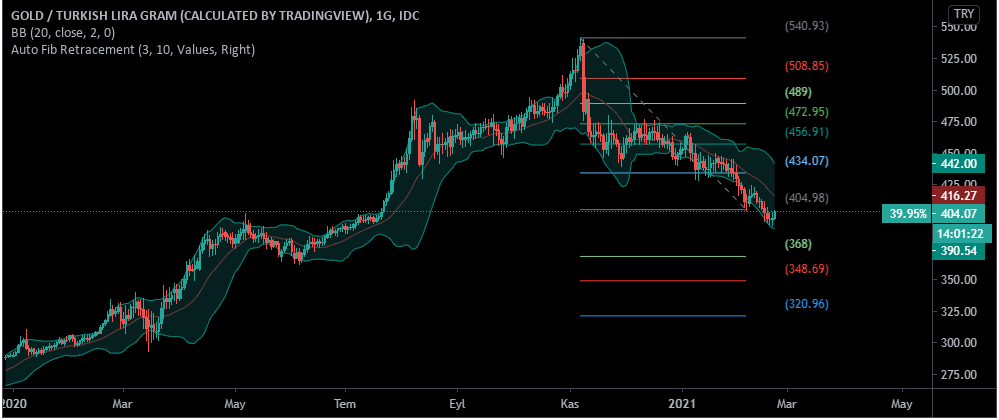This screenshot has width=999, height=420.
Task: Click the (320.96) Fibonacci level label
Action: pos(807,304)
